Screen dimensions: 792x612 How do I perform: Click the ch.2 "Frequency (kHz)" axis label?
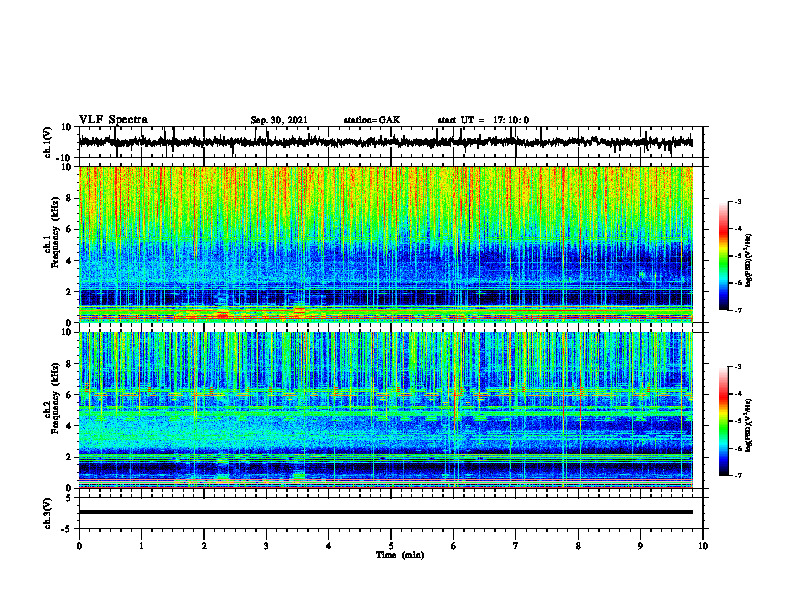click(x=55, y=398)
